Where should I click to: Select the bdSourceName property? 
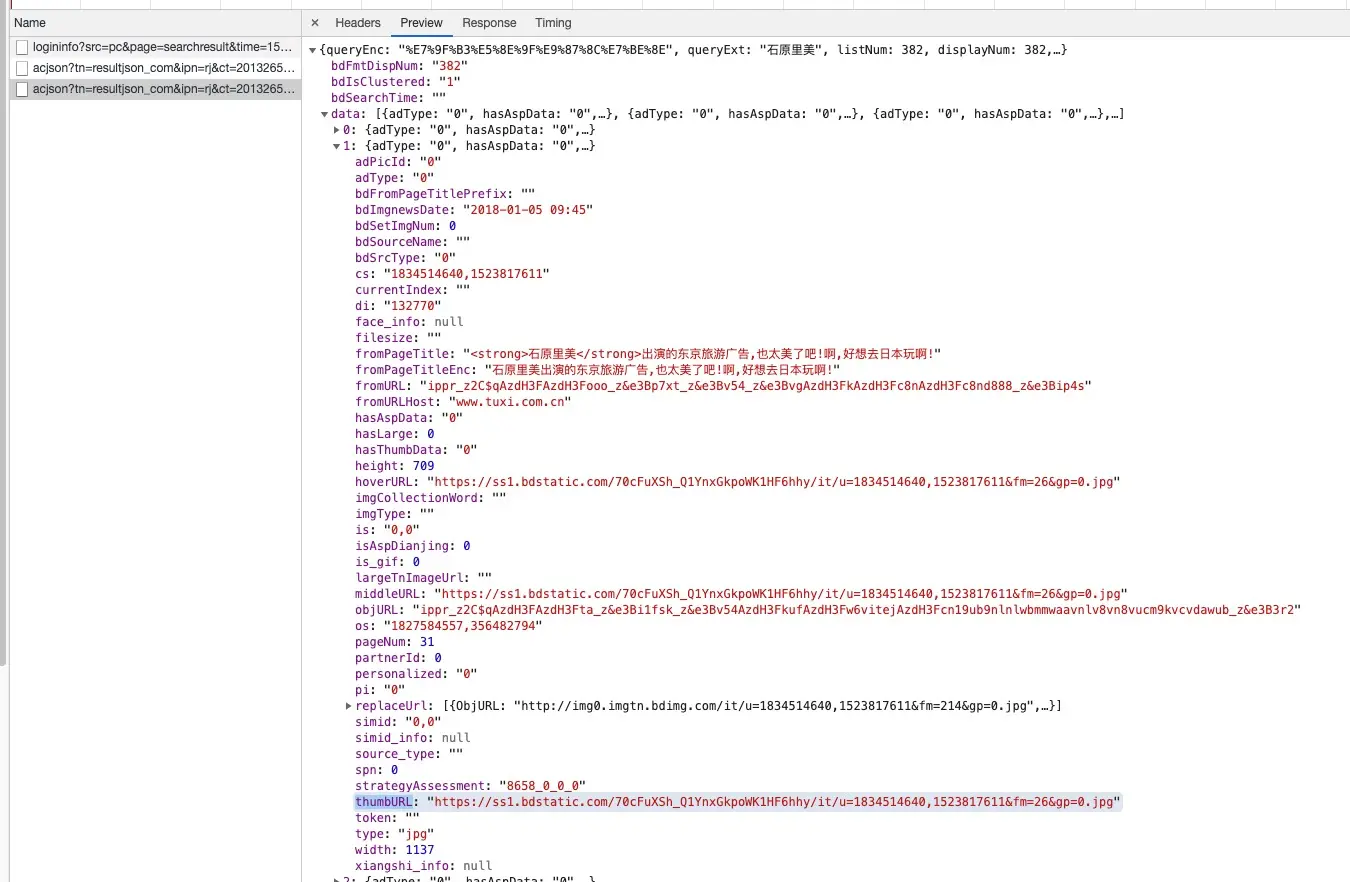click(x=412, y=242)
